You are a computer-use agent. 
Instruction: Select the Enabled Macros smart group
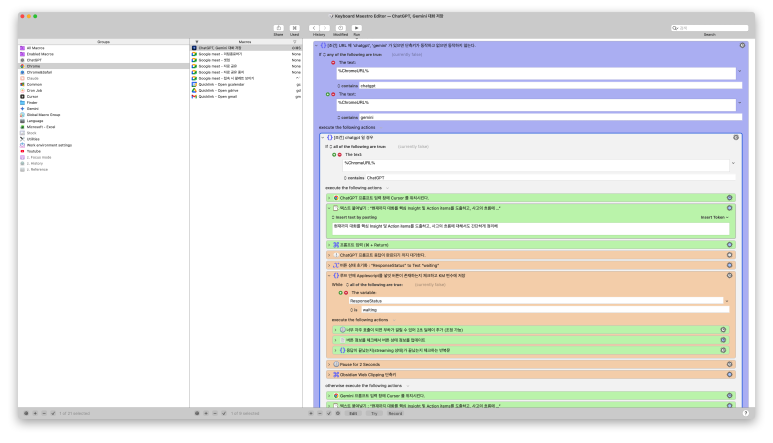tap(38, 53)
